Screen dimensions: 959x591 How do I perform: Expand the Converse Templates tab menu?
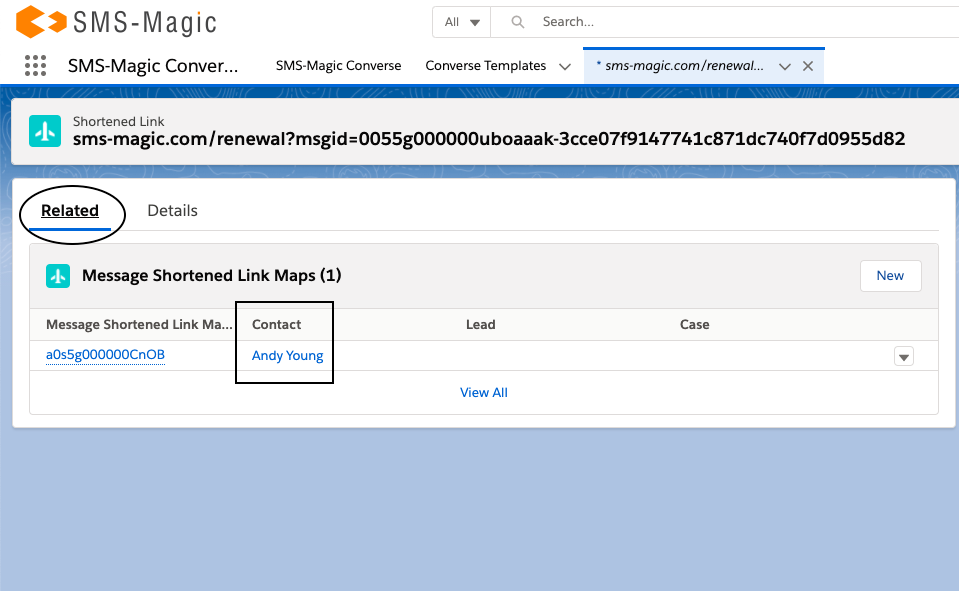565,66
